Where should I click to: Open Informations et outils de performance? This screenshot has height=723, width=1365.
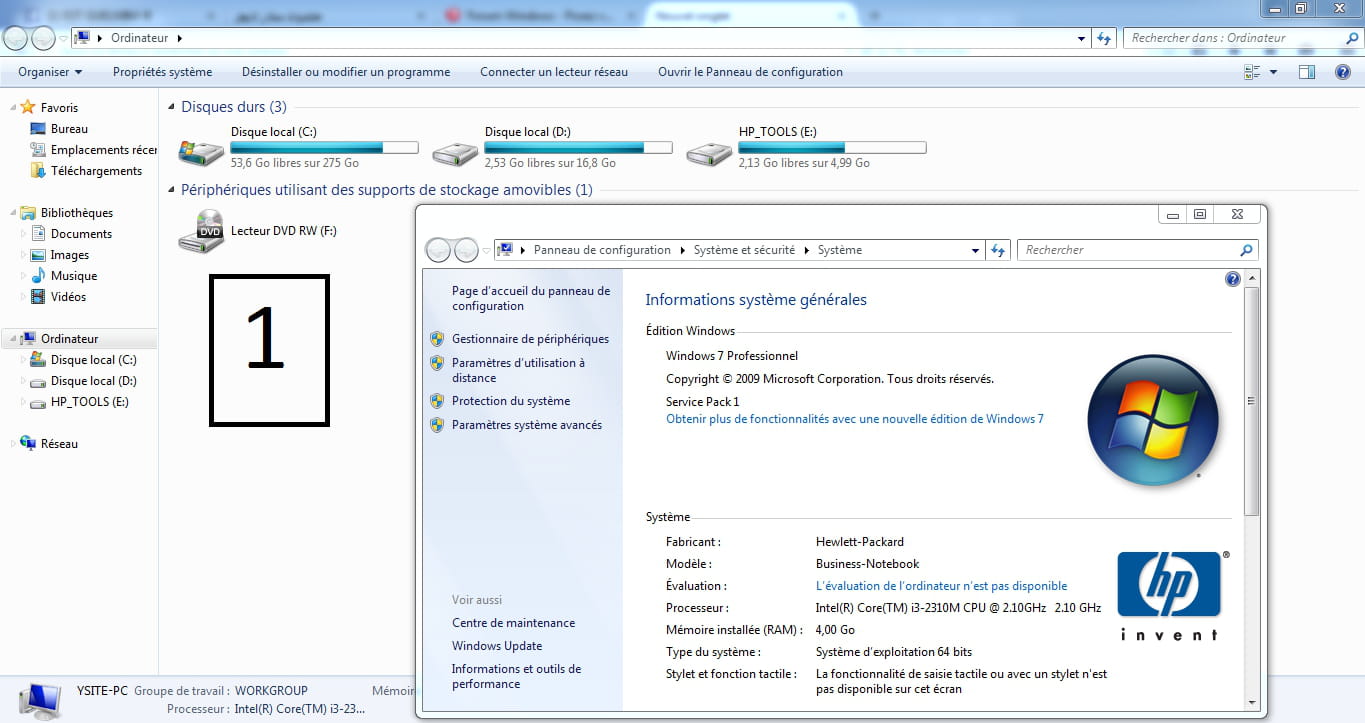tap(516, 676)
